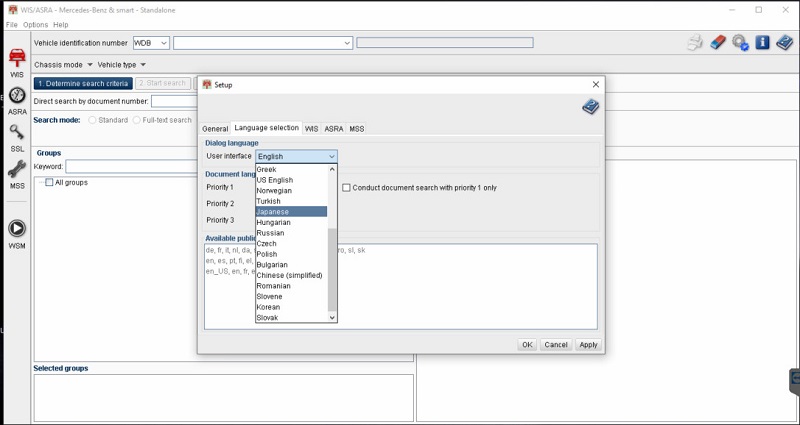Viewport: 800px width, 425px height.
Task: Select the Standard search mode radio
Action: 92,120
